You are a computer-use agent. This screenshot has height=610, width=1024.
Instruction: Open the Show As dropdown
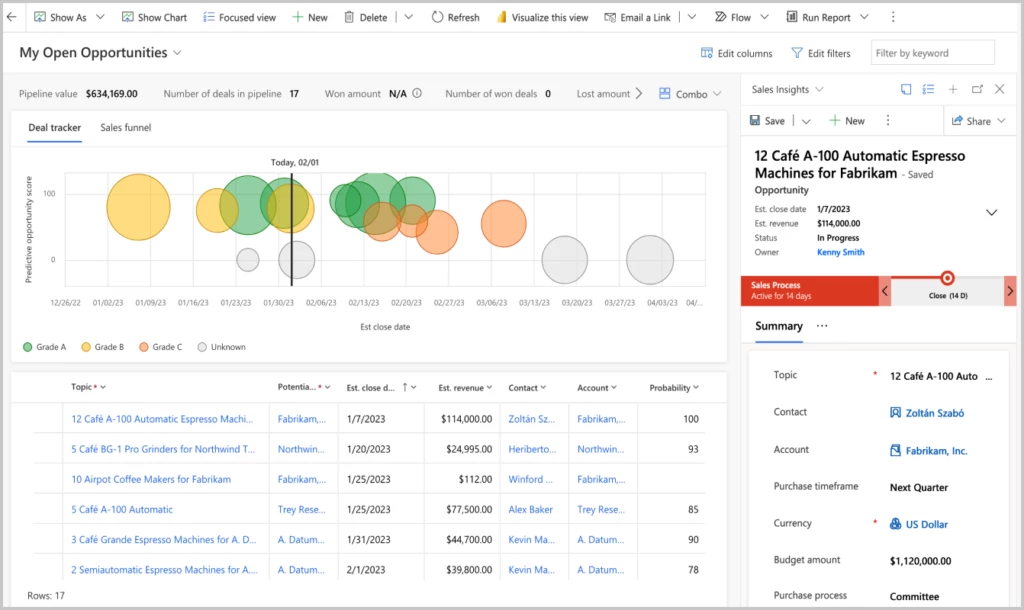pyautogui.click(x=69, y=16)
